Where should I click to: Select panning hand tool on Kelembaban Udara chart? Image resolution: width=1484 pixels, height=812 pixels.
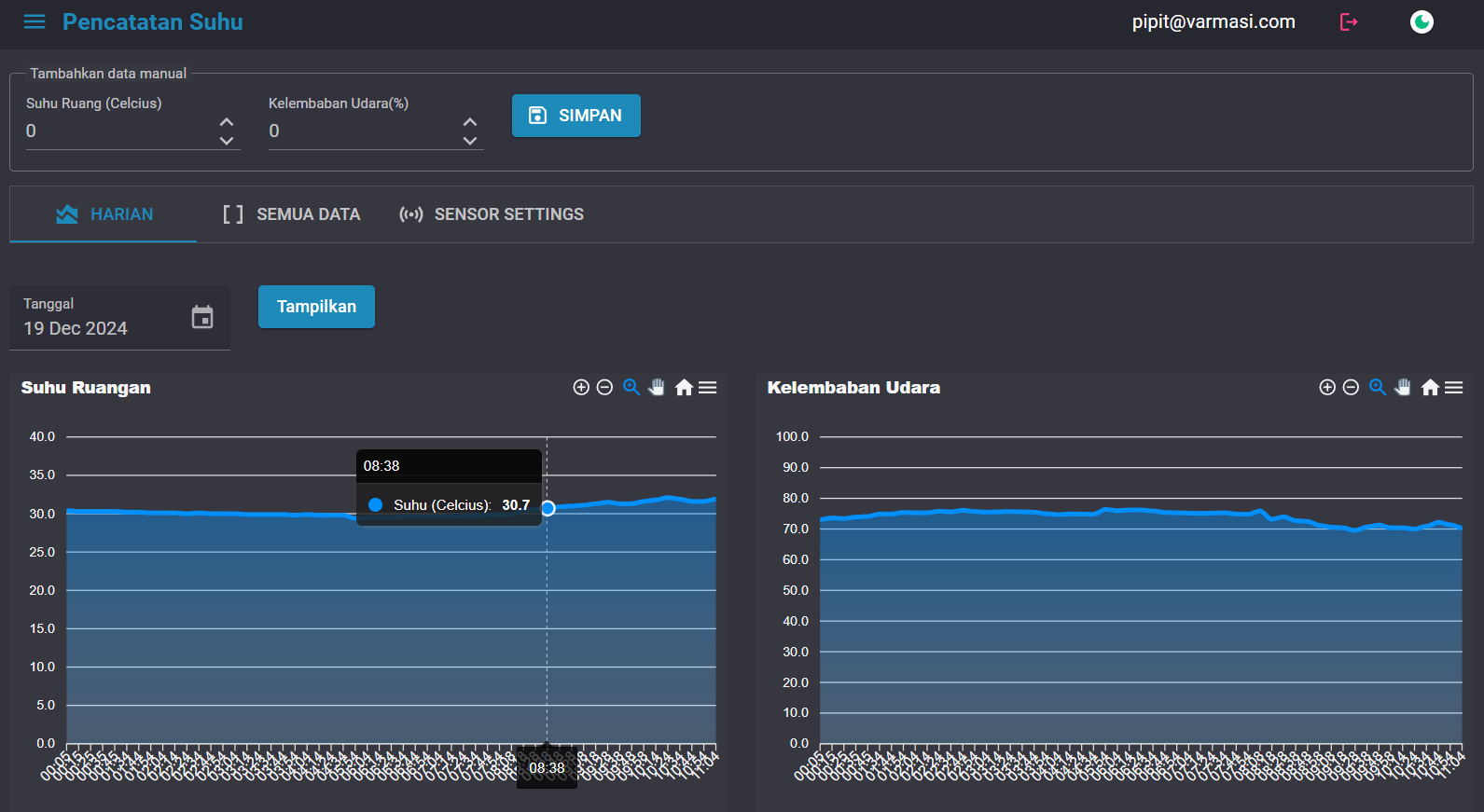(1403, 387)
